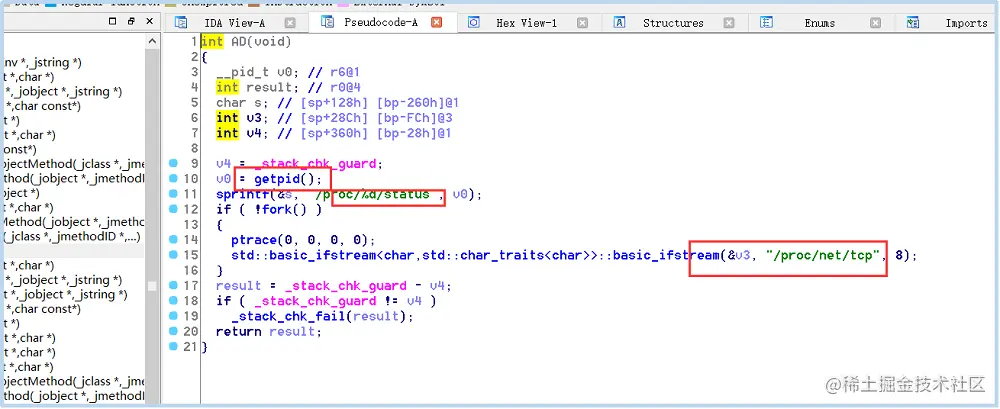
Task: Click the functions list scroll-up arrow
Action: (152, 41)
